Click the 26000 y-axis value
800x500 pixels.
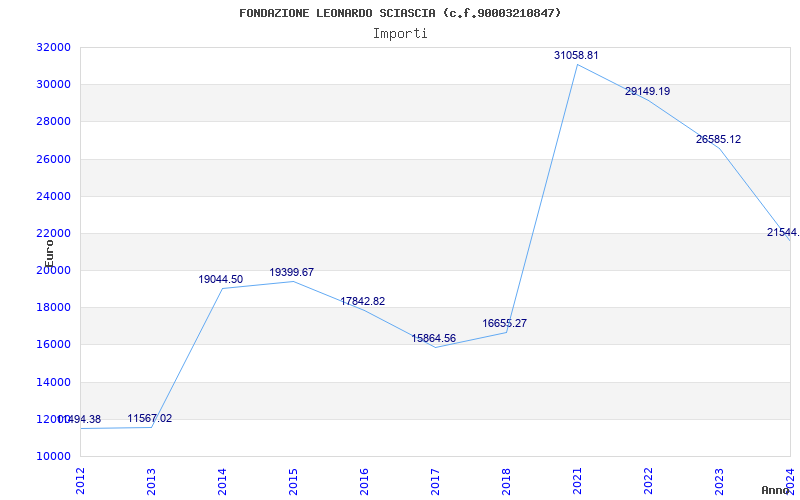click(53, 159)
